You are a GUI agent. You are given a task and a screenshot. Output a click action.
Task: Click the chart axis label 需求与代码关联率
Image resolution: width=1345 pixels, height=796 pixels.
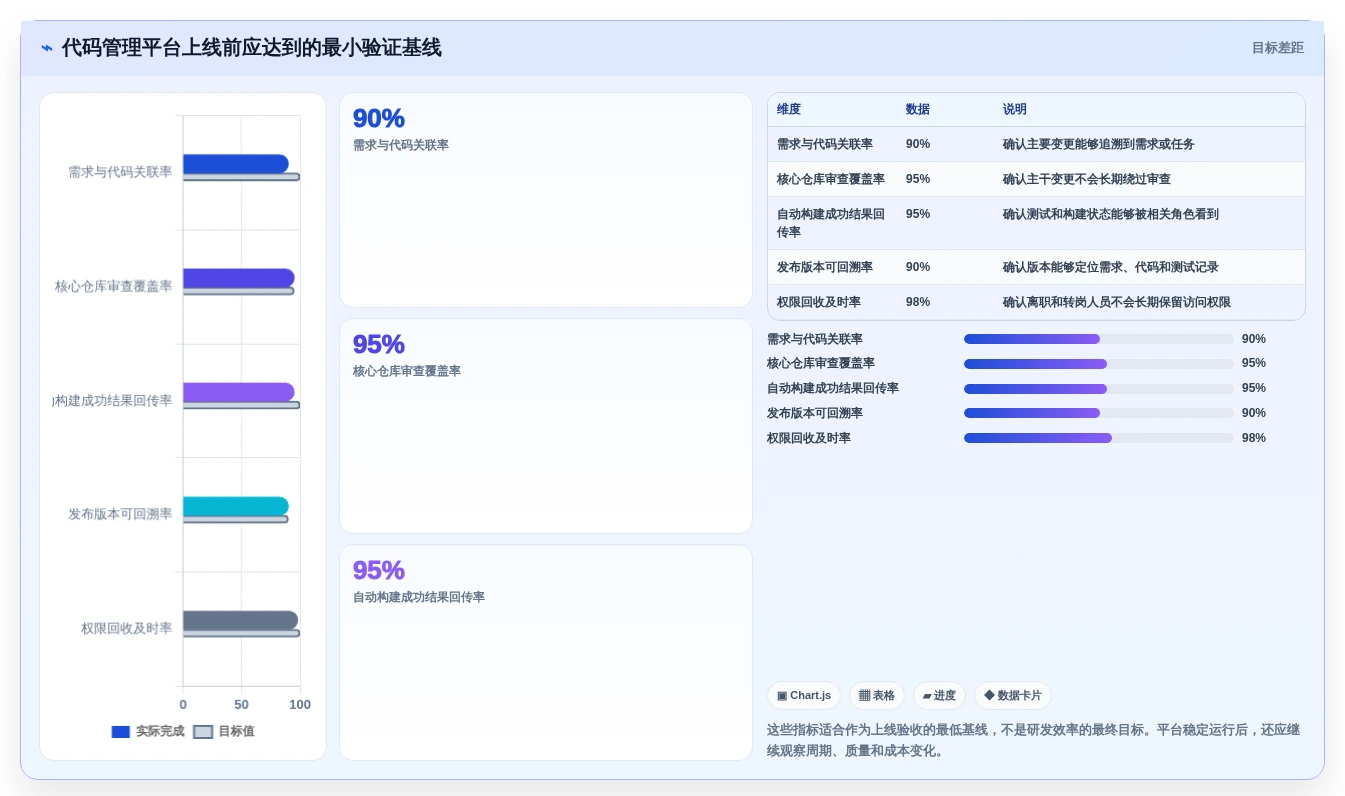120,172
